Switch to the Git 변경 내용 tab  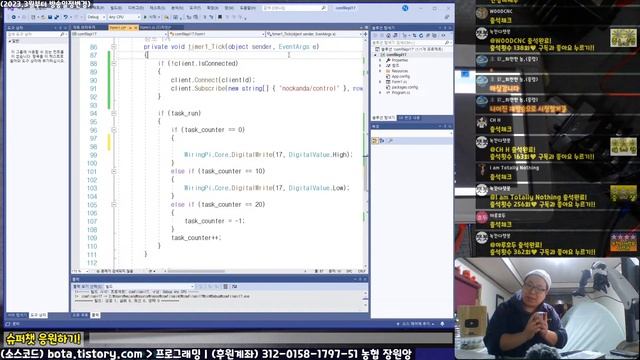[x=409, y=118]
